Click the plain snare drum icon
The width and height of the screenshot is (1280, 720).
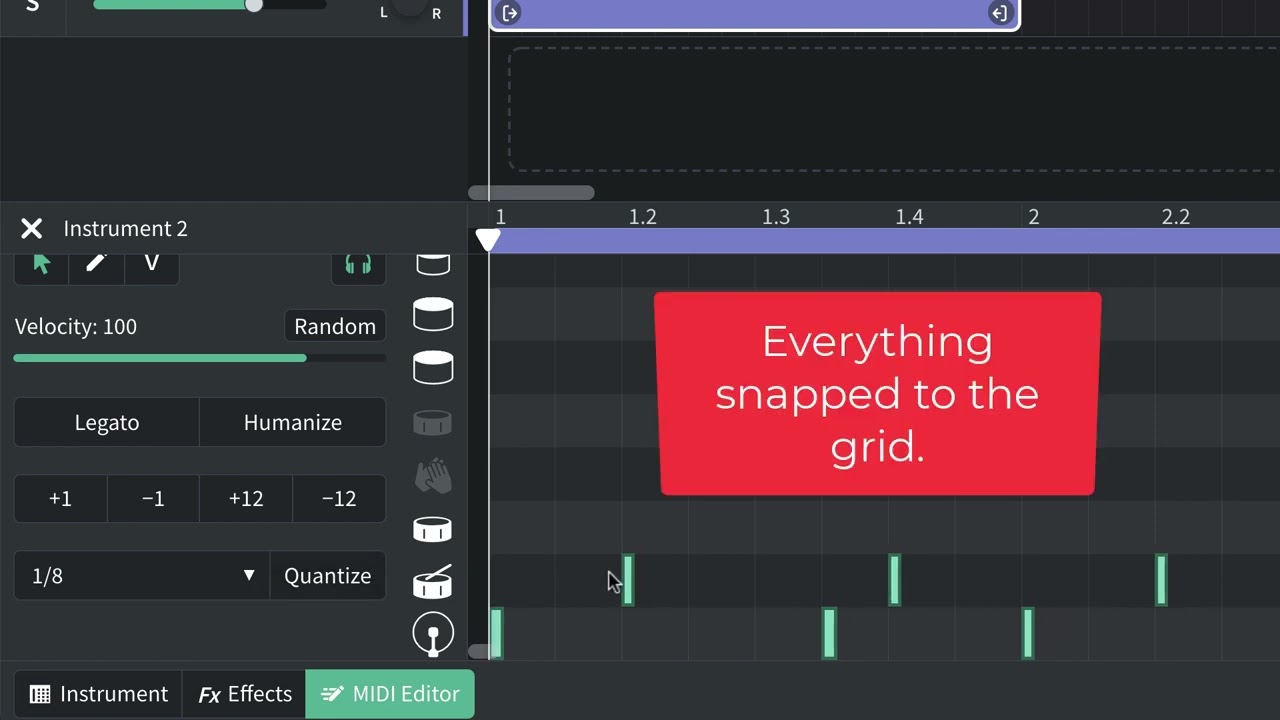point(432,529)
